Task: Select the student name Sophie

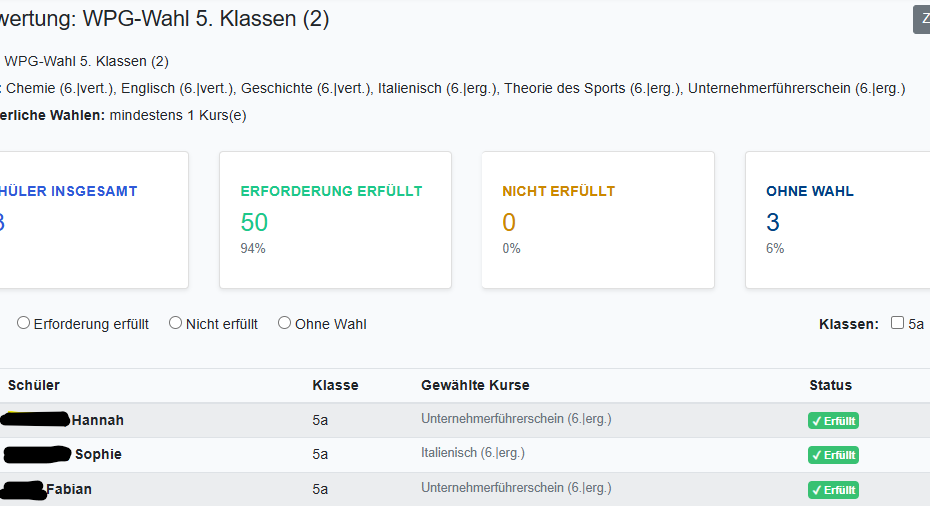Action: pos(98,454)
